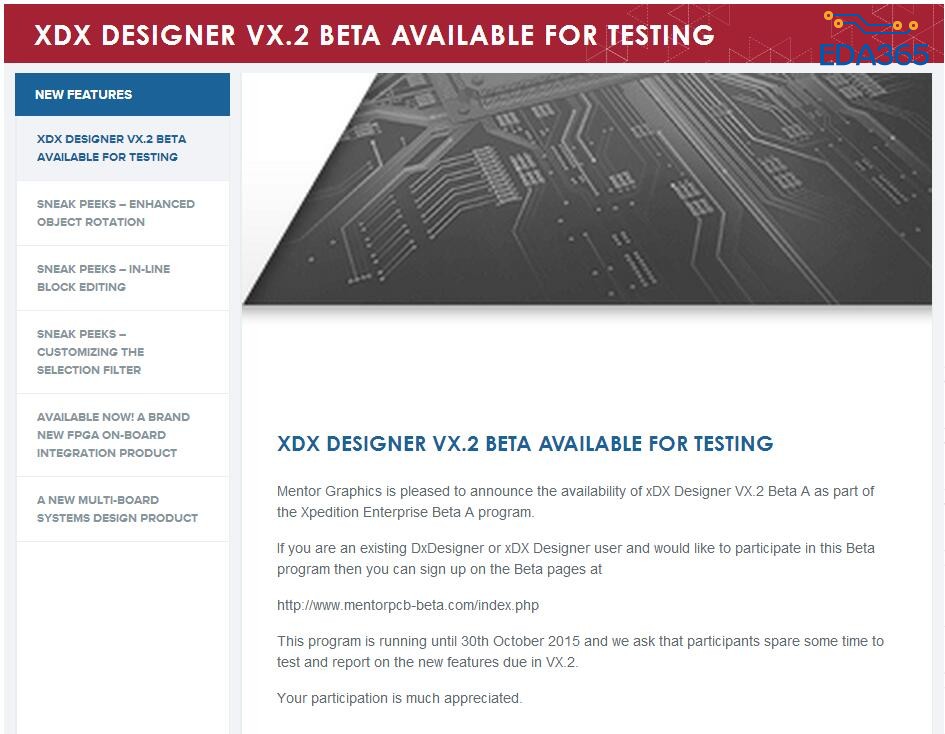This screenshot has height=734, width=945.
Task: Go to Sneak Peeks – In-line Block Editing
Action: click(x=105, y=278)
